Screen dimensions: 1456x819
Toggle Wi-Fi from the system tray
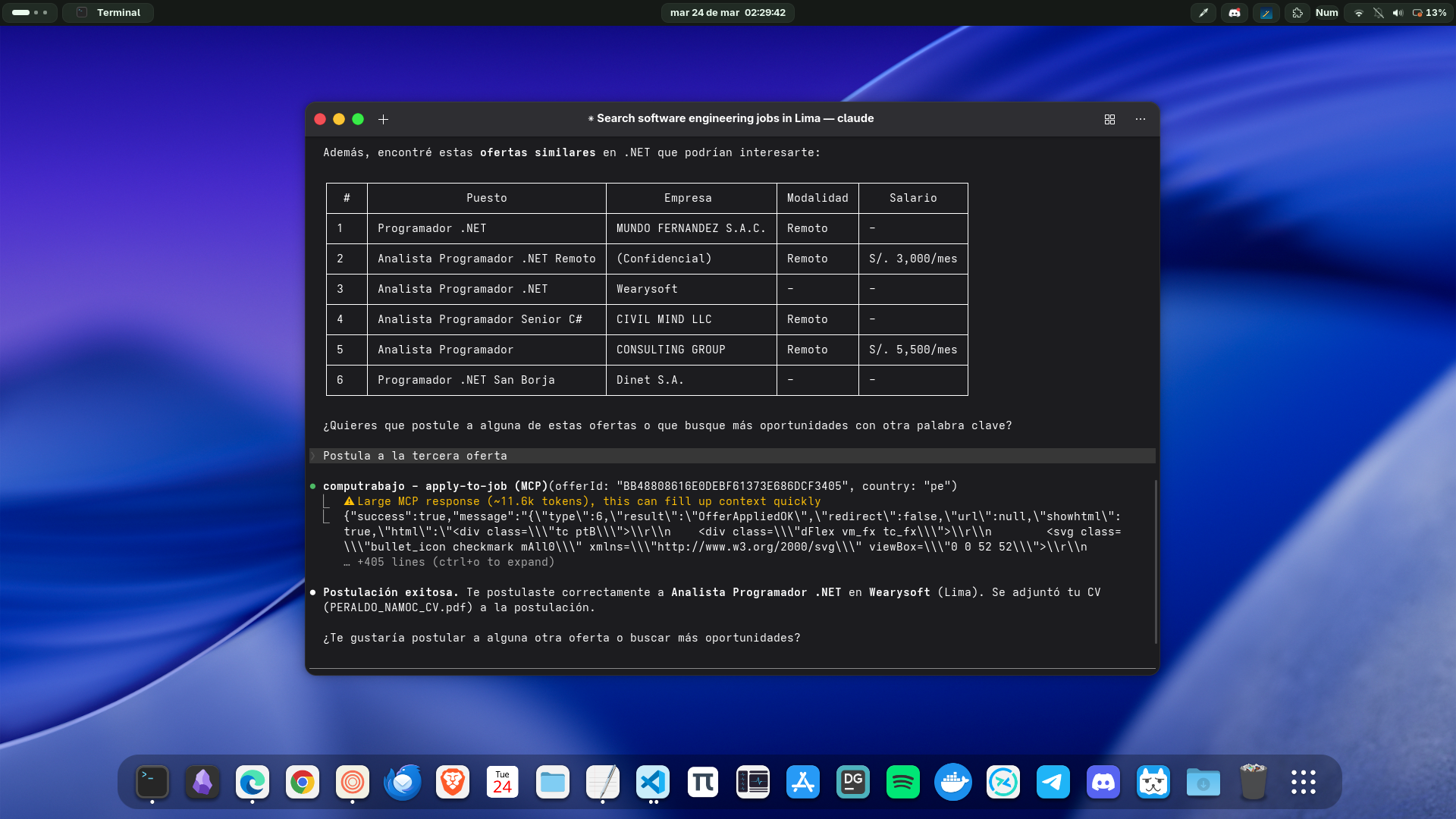pyautogui.click(x=1357, y=13)
